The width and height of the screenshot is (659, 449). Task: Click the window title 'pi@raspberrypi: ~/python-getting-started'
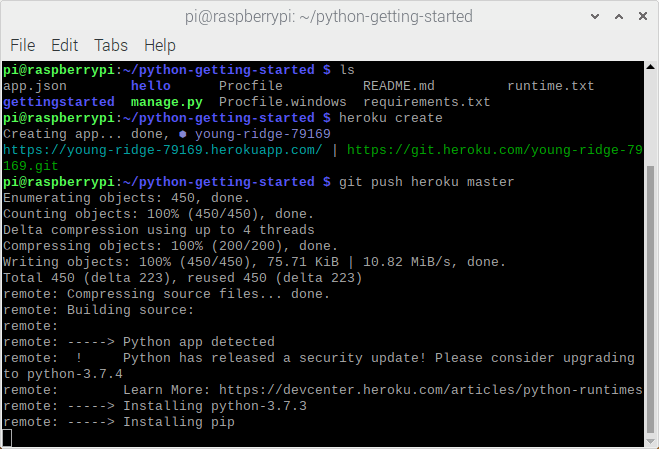point(329,16)
